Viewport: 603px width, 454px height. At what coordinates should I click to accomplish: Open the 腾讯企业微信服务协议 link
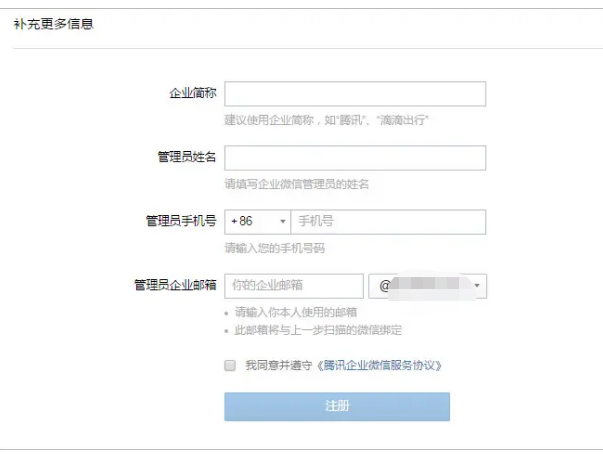tap(379, 366)
